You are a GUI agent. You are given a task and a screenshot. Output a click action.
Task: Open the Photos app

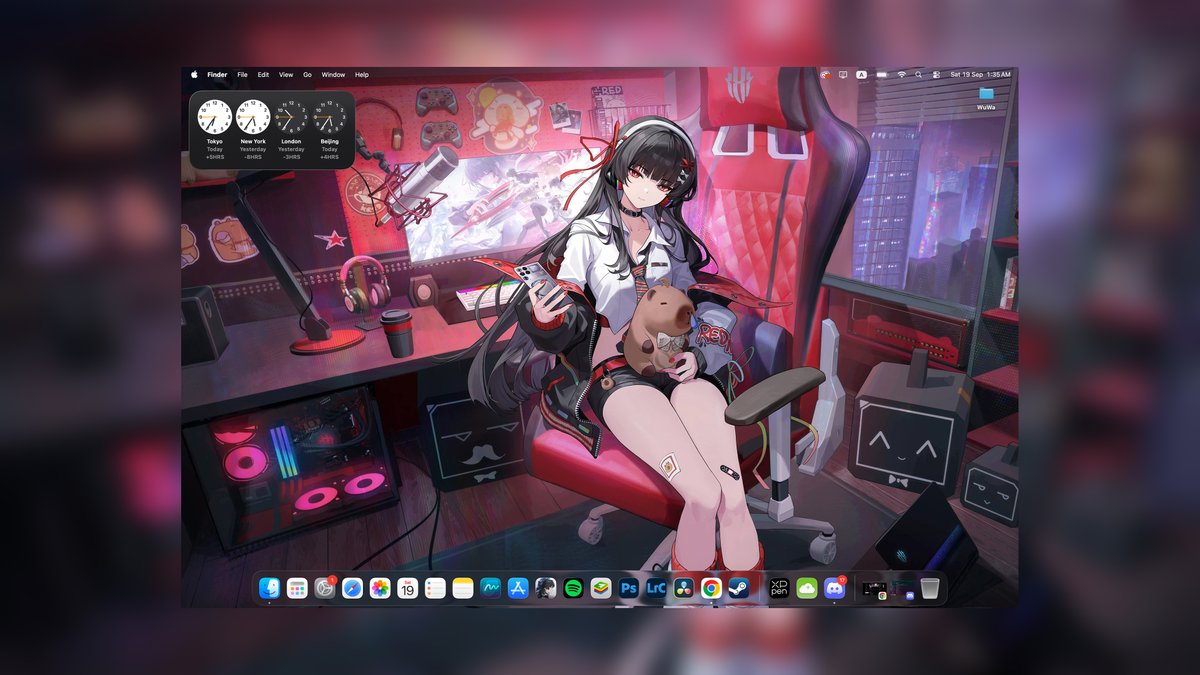[x=380, y=588]
